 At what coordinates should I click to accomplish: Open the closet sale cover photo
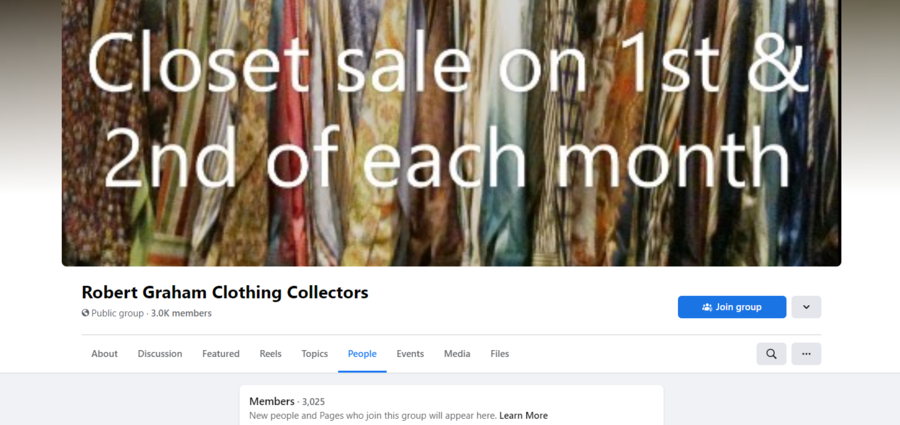(451, 133)
